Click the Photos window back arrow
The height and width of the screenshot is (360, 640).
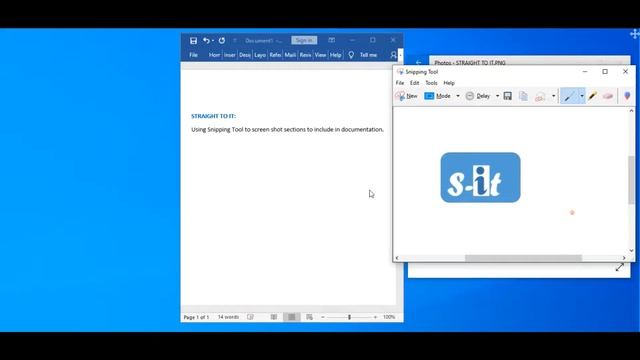point(418,62)
